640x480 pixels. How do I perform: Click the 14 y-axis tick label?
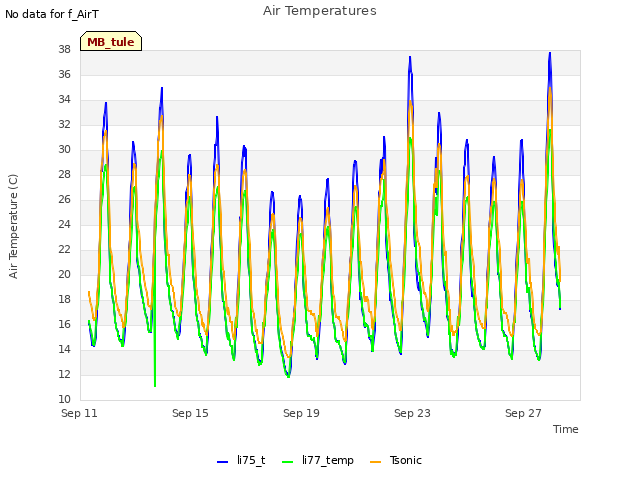coord(64,349)
